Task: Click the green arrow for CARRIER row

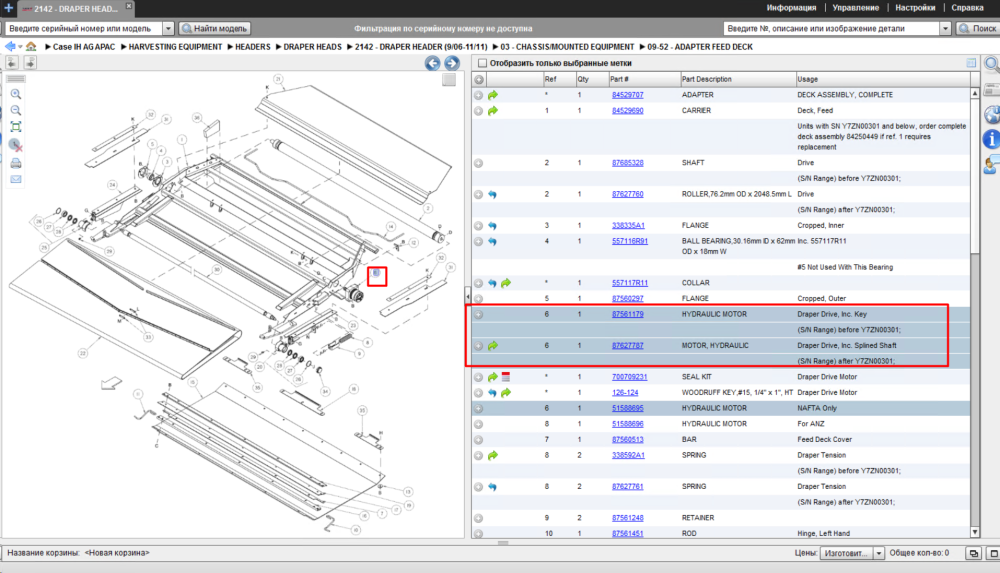Action: [493, 111]
